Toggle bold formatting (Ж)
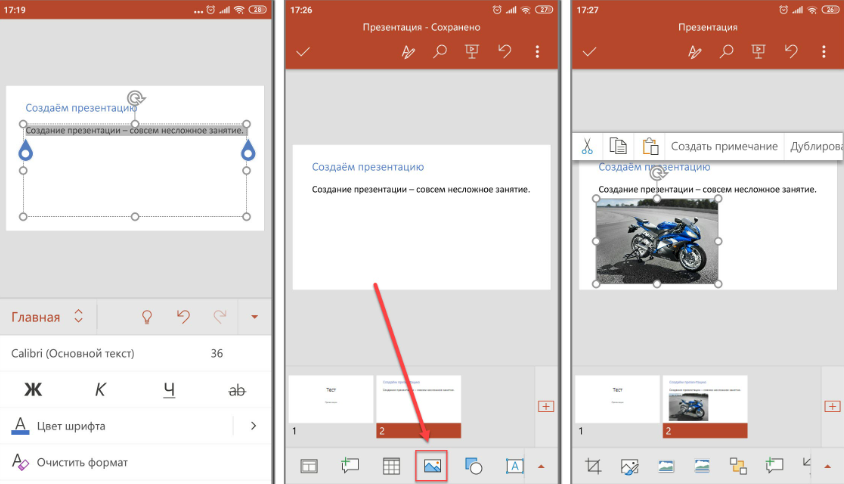844x484 pixels. click(x=33, y=390)
